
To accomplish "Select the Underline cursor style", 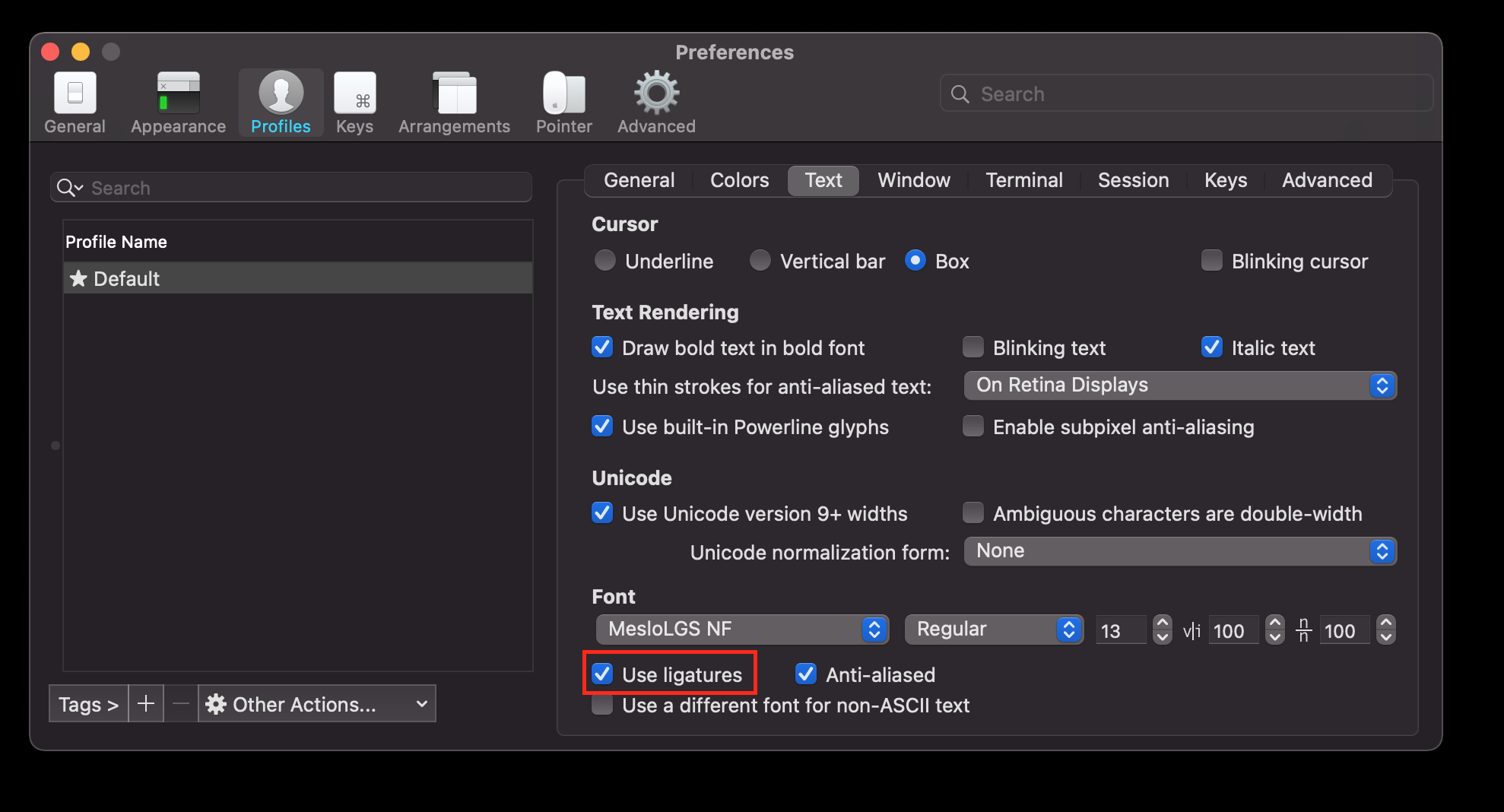I will click(x=604, y=260).
